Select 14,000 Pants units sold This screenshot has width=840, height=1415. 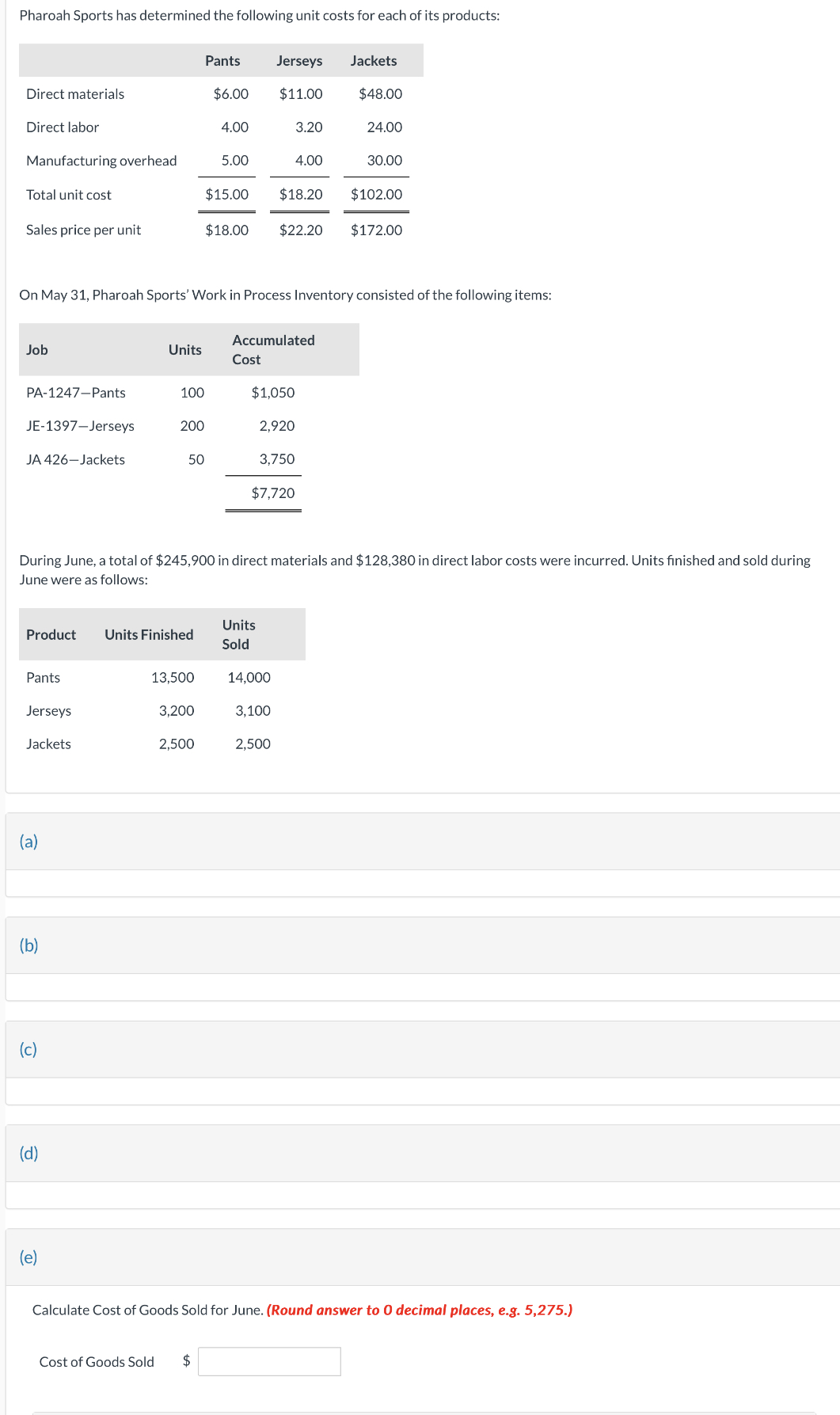(249, 677)
